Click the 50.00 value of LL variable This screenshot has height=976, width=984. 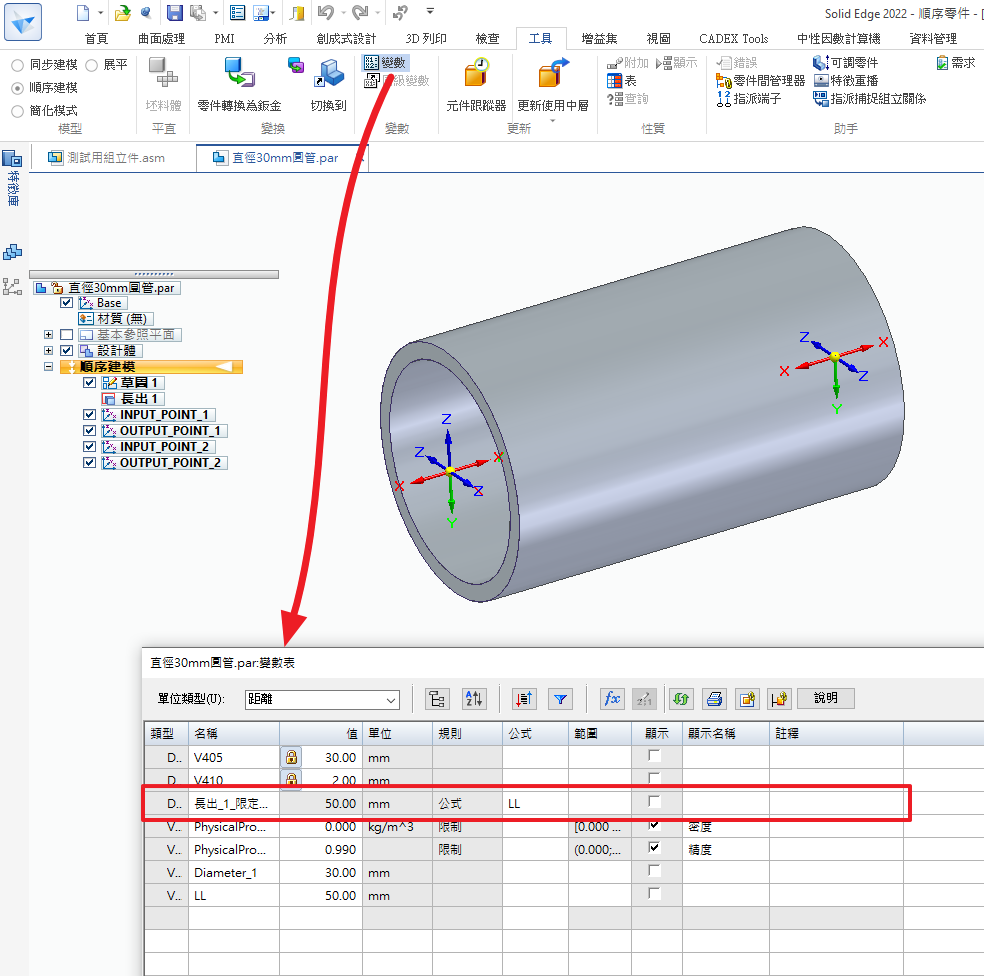coord(340,896)
